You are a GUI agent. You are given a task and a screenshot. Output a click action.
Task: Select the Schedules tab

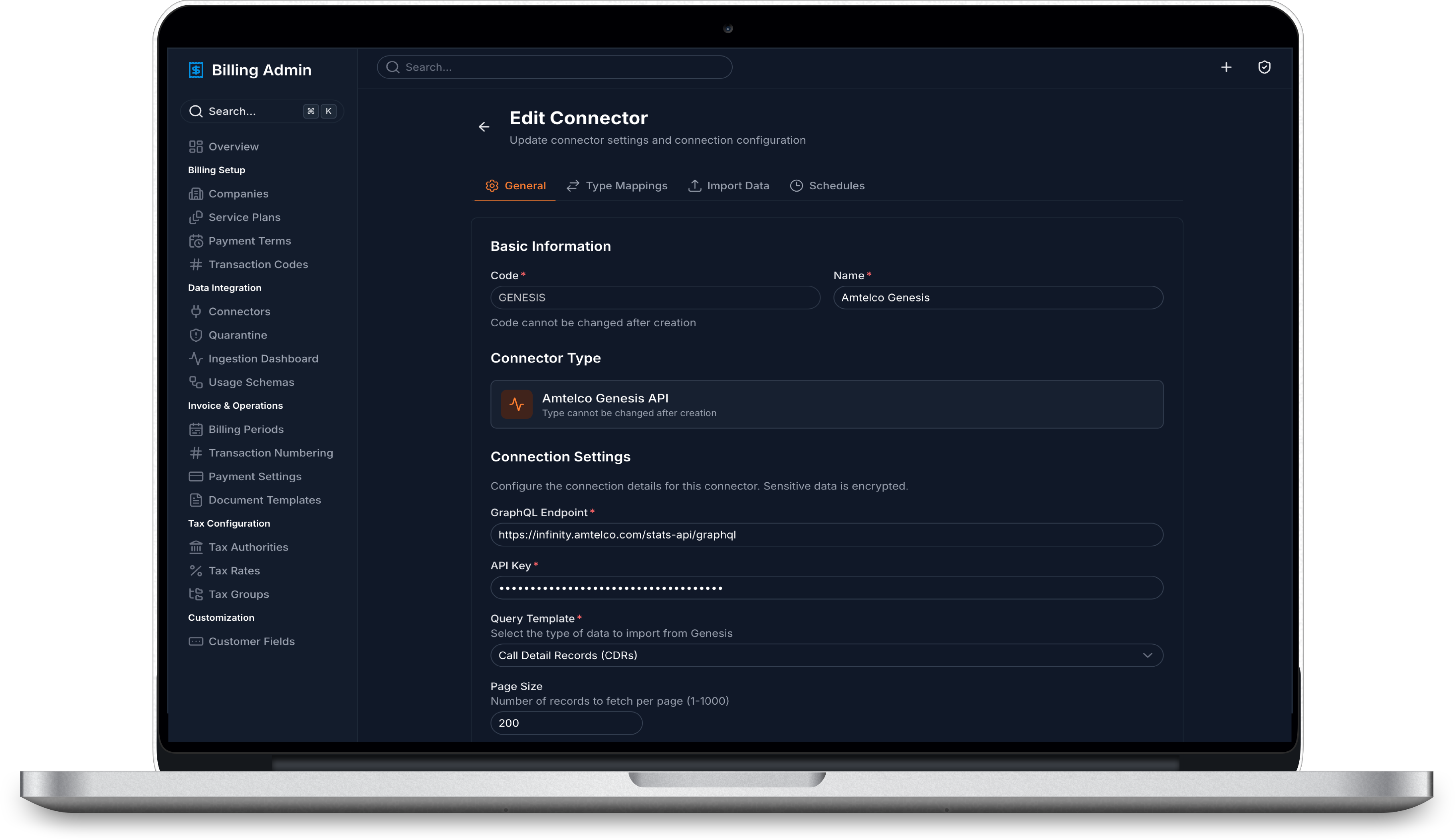[x=827, y=186]
